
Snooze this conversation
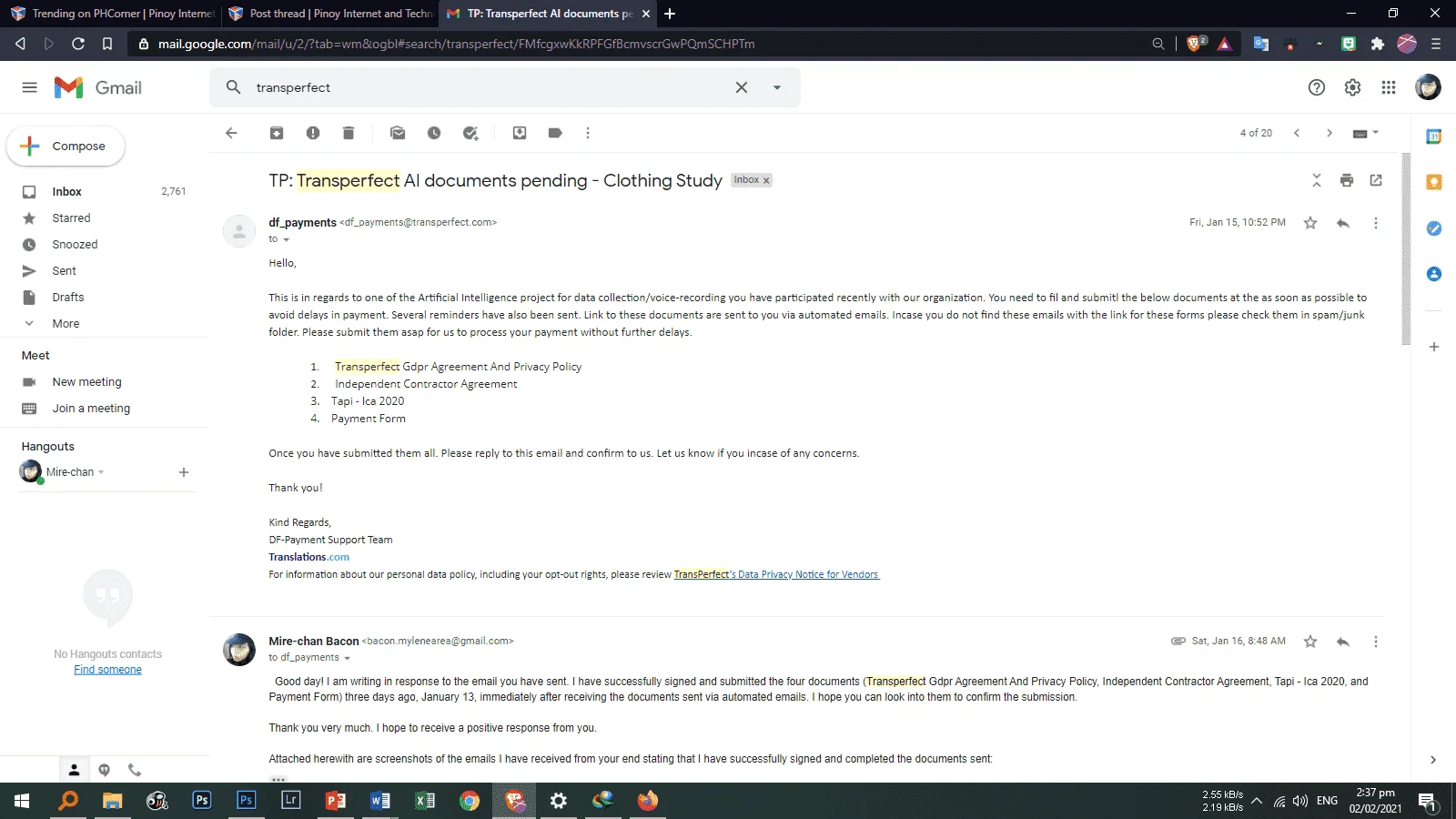click(x=434, y=133)
